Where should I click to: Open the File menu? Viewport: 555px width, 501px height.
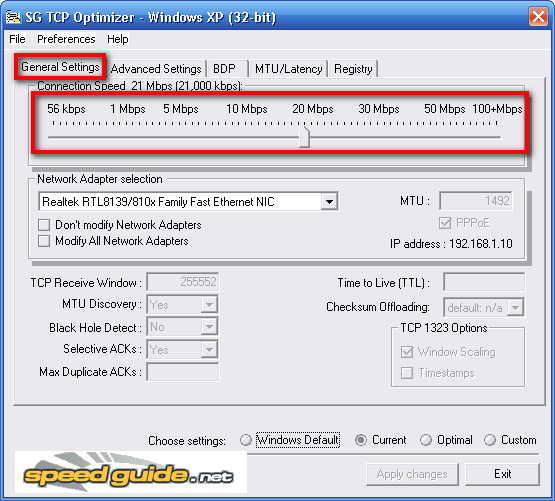[x=17, y=39]
